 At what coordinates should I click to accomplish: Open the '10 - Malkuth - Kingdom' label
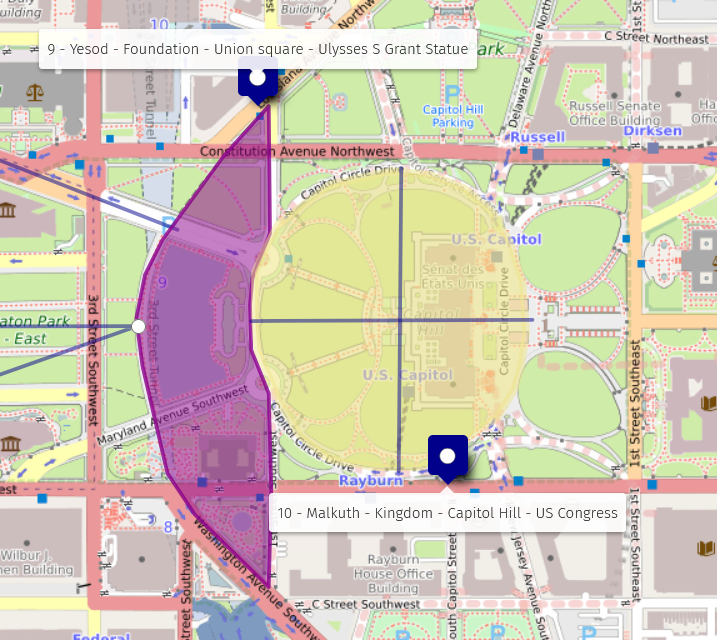click(447, 513)
